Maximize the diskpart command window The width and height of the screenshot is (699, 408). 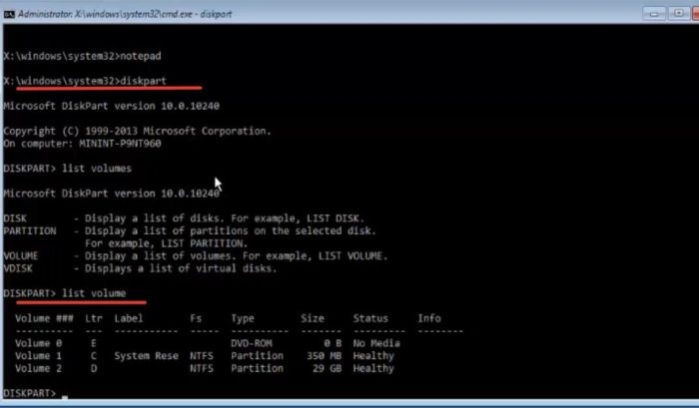click(x=678, y=13)
